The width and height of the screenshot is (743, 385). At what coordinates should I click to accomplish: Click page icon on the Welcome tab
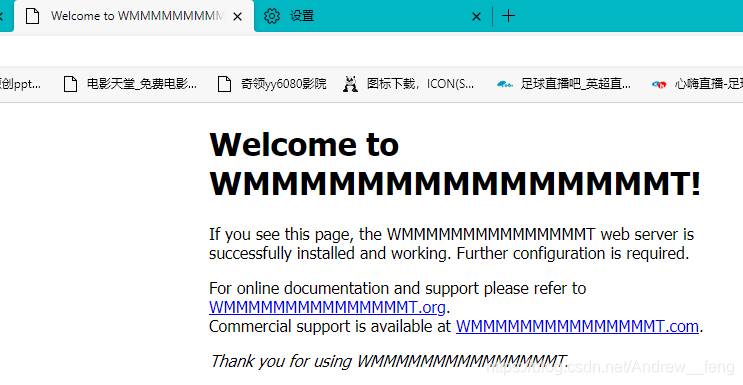tap(32, 16)
